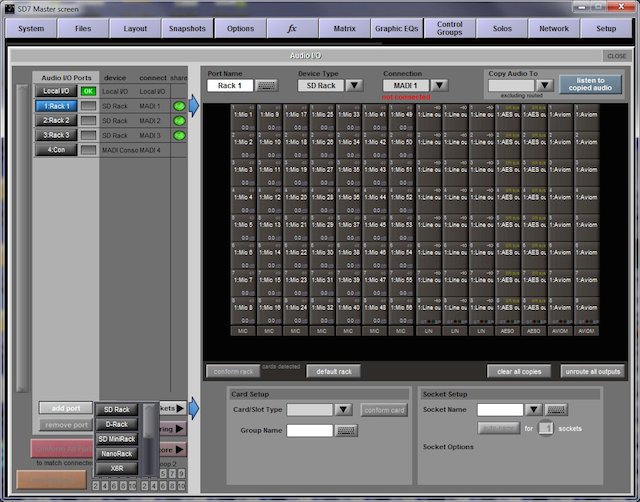Open the fx menu
The height and width of the screenshot is (502, 640).
291,29
